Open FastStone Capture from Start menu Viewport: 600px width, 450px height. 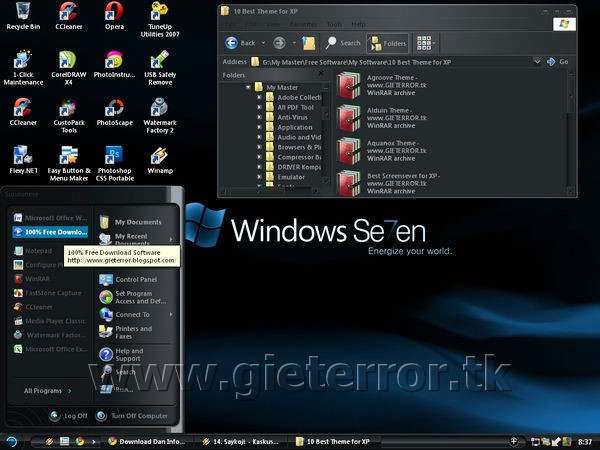[x=48, y=293]
